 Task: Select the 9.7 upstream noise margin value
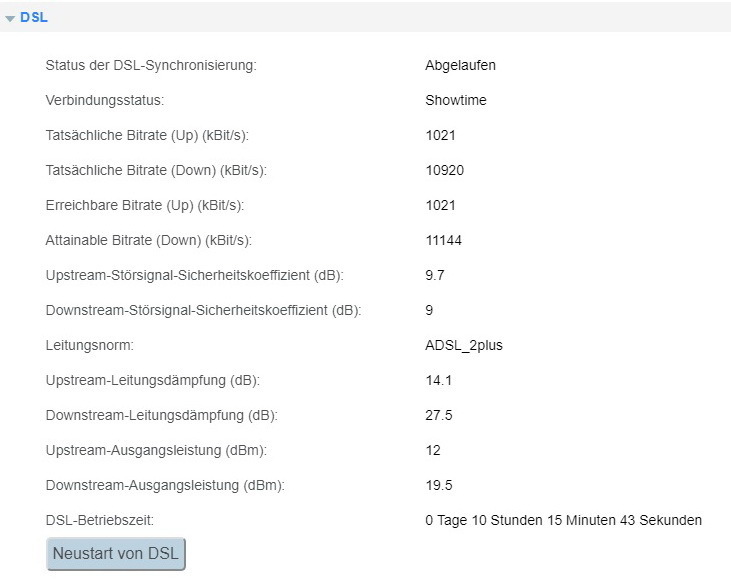tap(434, 276)
